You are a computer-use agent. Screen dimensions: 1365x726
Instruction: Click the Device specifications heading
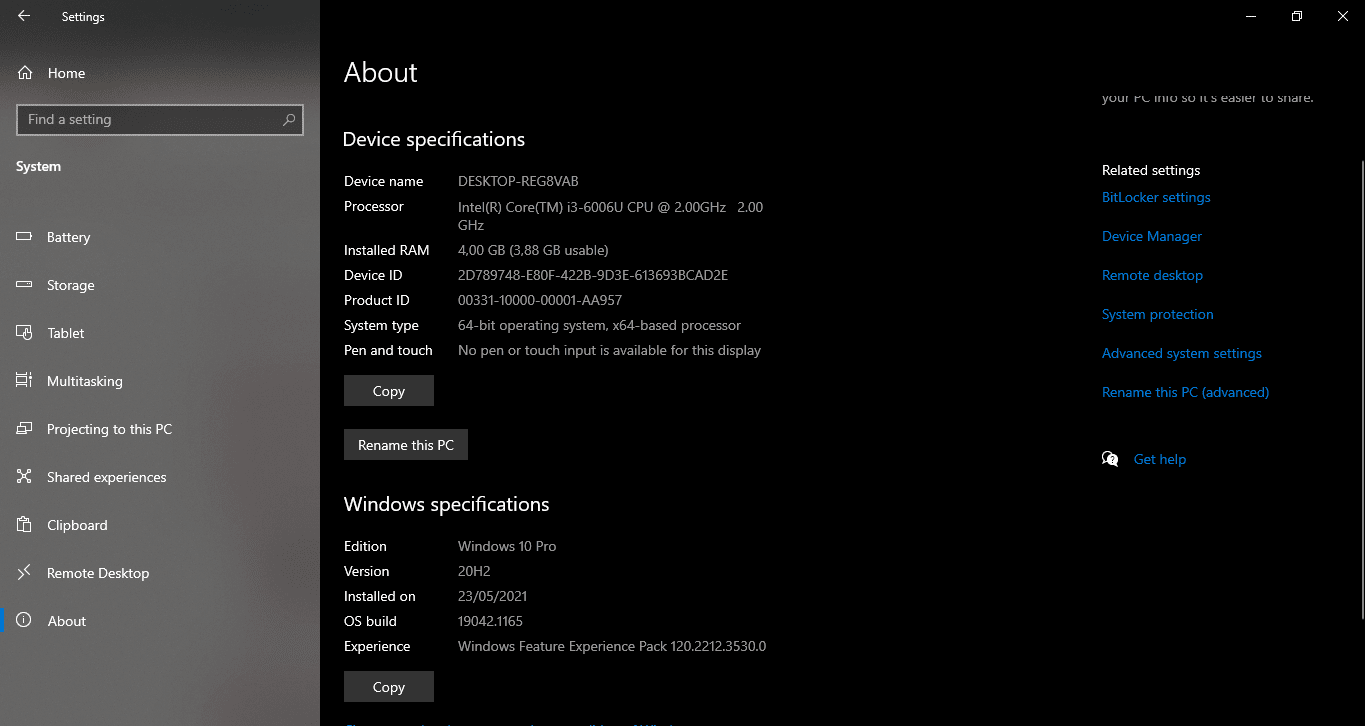pyautogui.click(x=434, y=139)
